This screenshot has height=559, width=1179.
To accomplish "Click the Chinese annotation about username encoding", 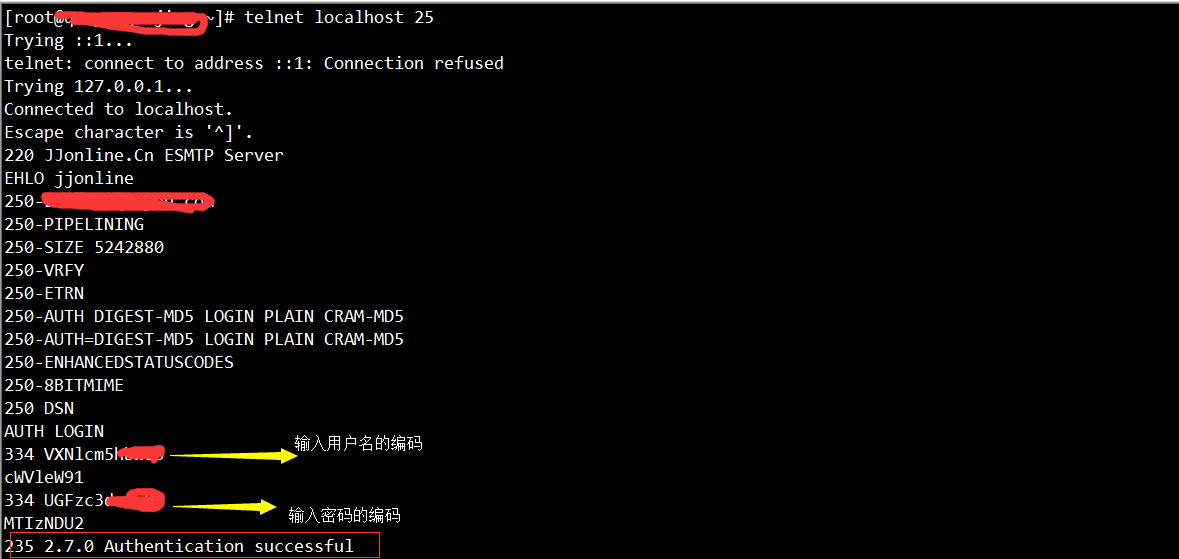I will click(359, 444).
